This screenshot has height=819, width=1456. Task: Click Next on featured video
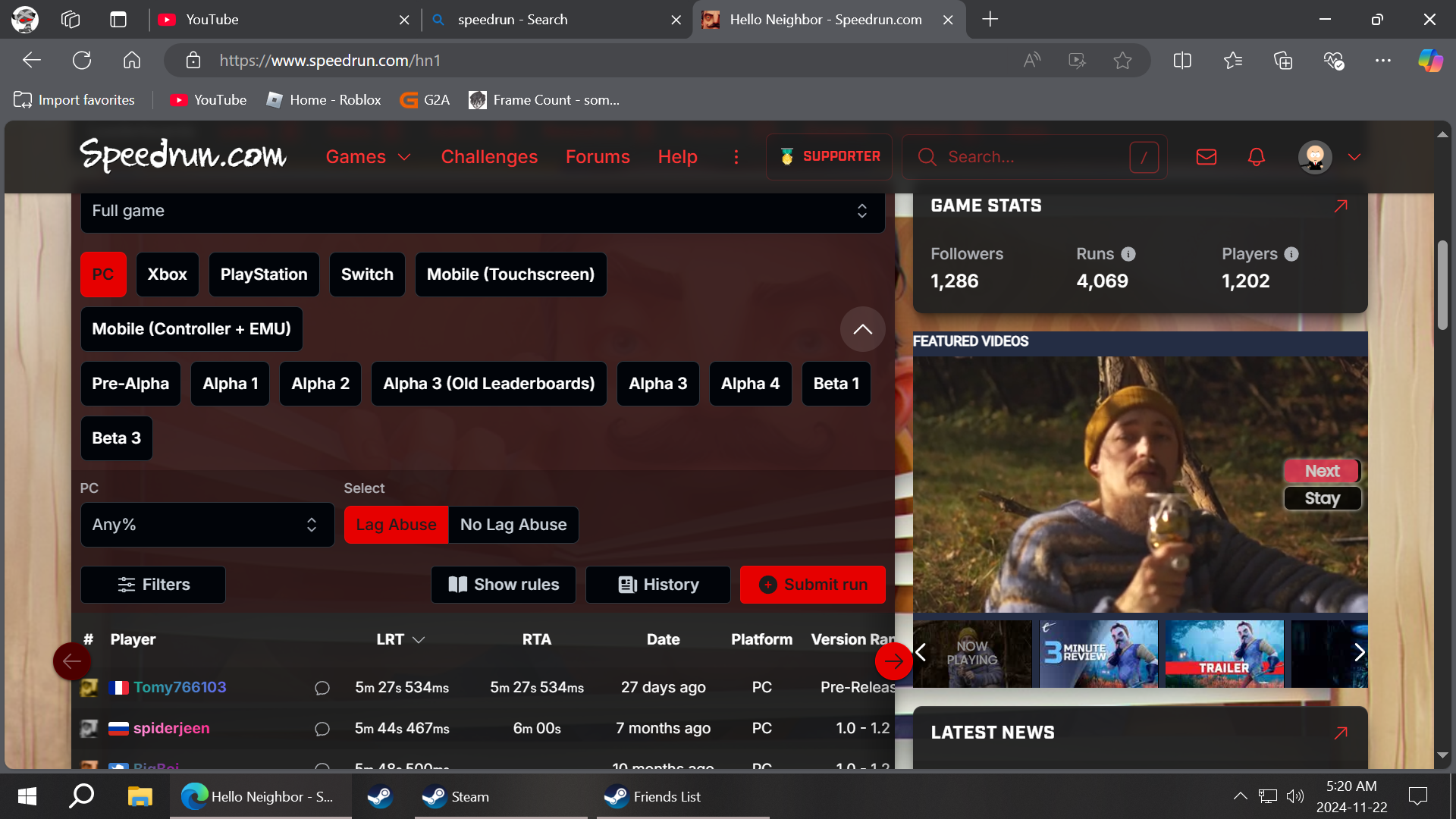coord(1322,471)
